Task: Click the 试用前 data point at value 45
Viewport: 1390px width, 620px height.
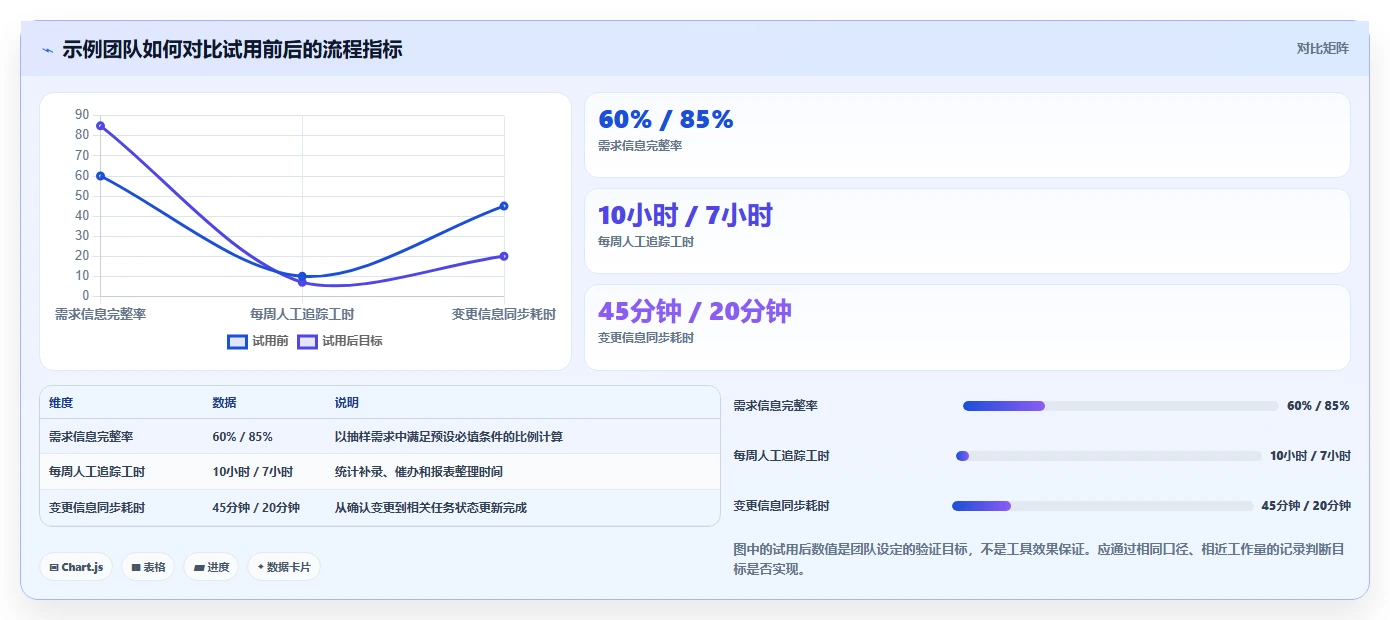Action: click(504, 206)
